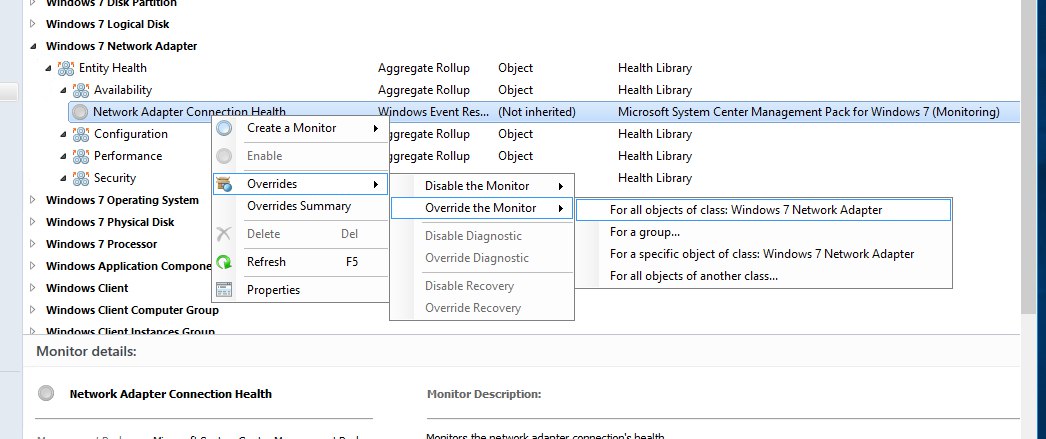Click the Entity Health label
This screenshot has height=439, width=1046.
(113, 68)
